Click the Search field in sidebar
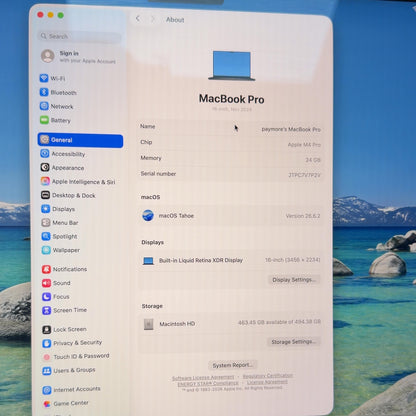The image size is (416, 416). pyautogui.click(x=79, y=36)
